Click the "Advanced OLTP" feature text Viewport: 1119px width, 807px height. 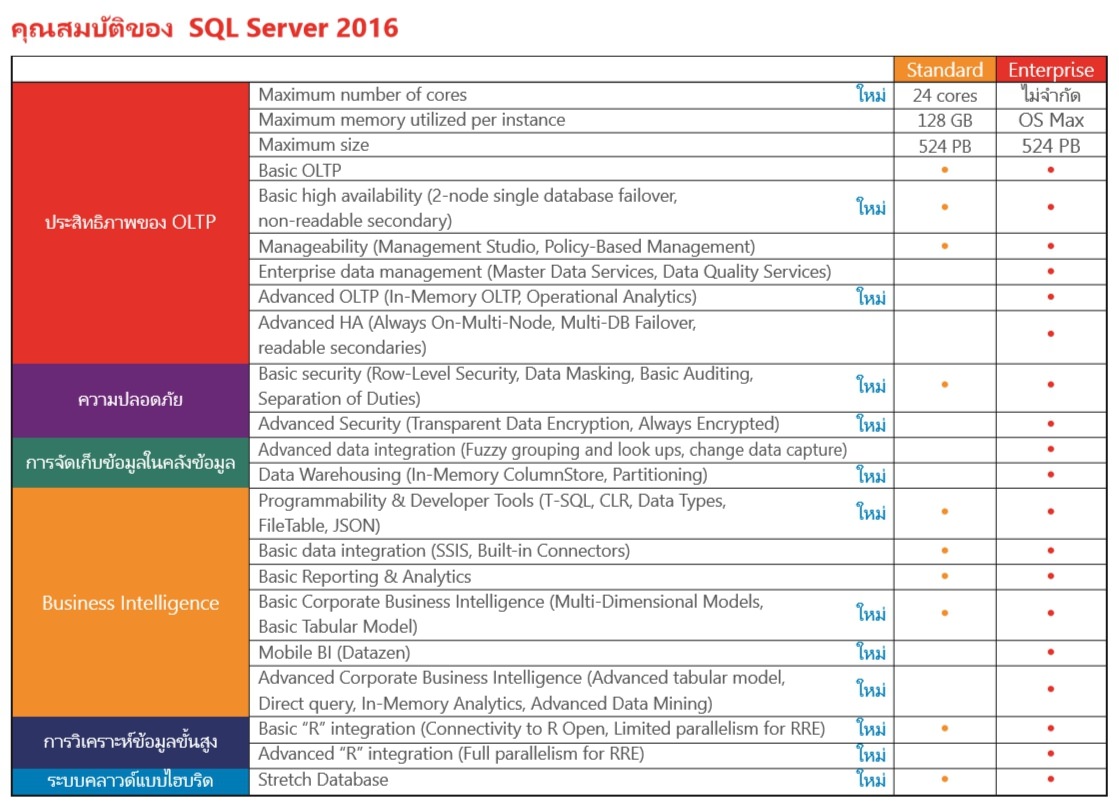[x=477, y=297]
